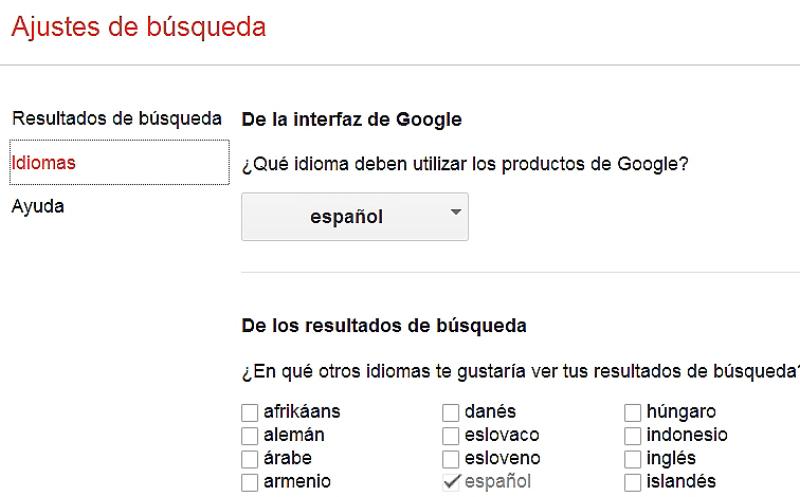This screenshot has width=800, height=497.
Task: Click the De los resultados de búsqueda heading
Action: (384, 325)
